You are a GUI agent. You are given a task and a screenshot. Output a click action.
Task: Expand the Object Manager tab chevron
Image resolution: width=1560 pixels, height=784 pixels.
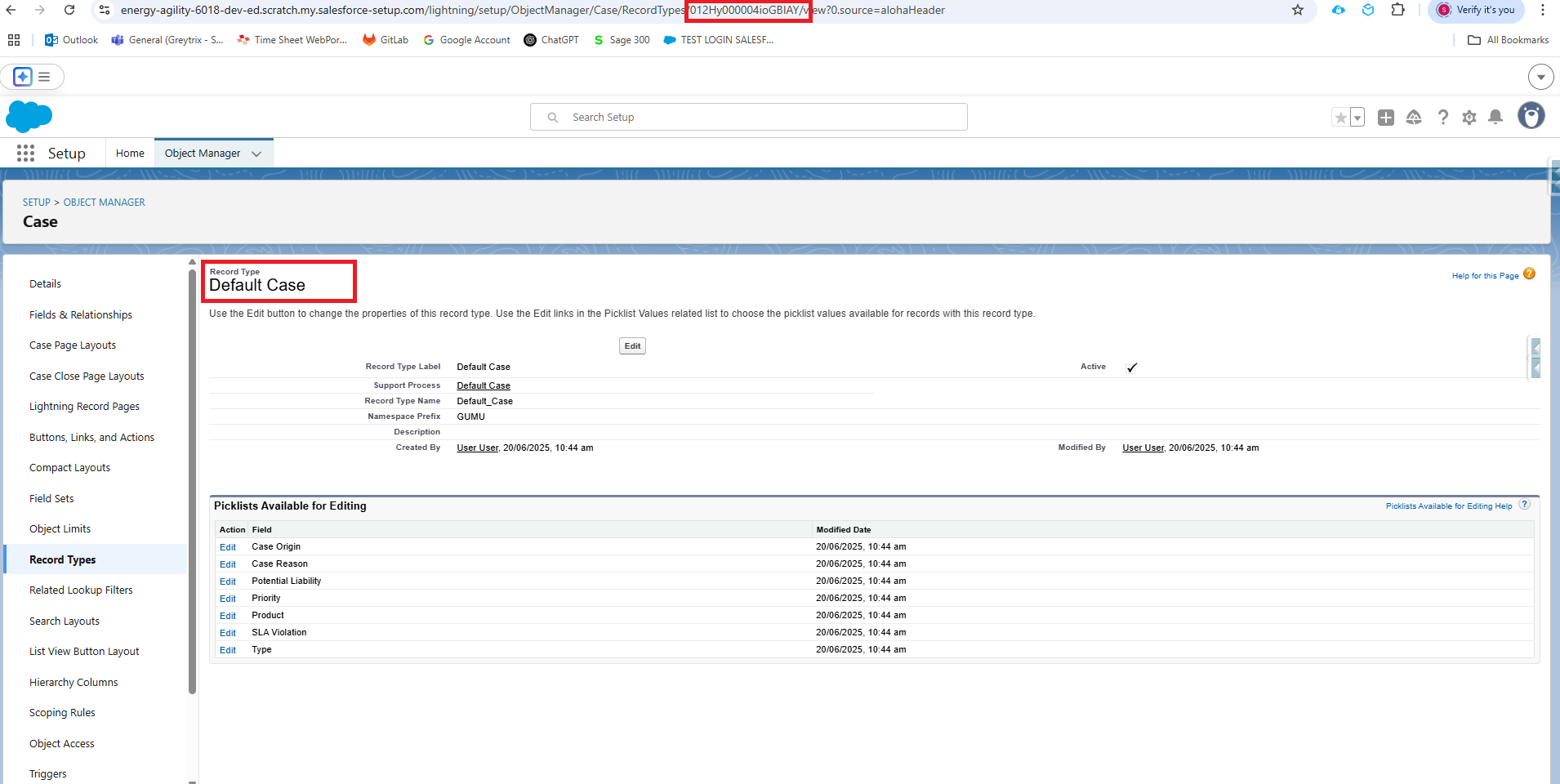pyautogui.click(x=256, y=154)
